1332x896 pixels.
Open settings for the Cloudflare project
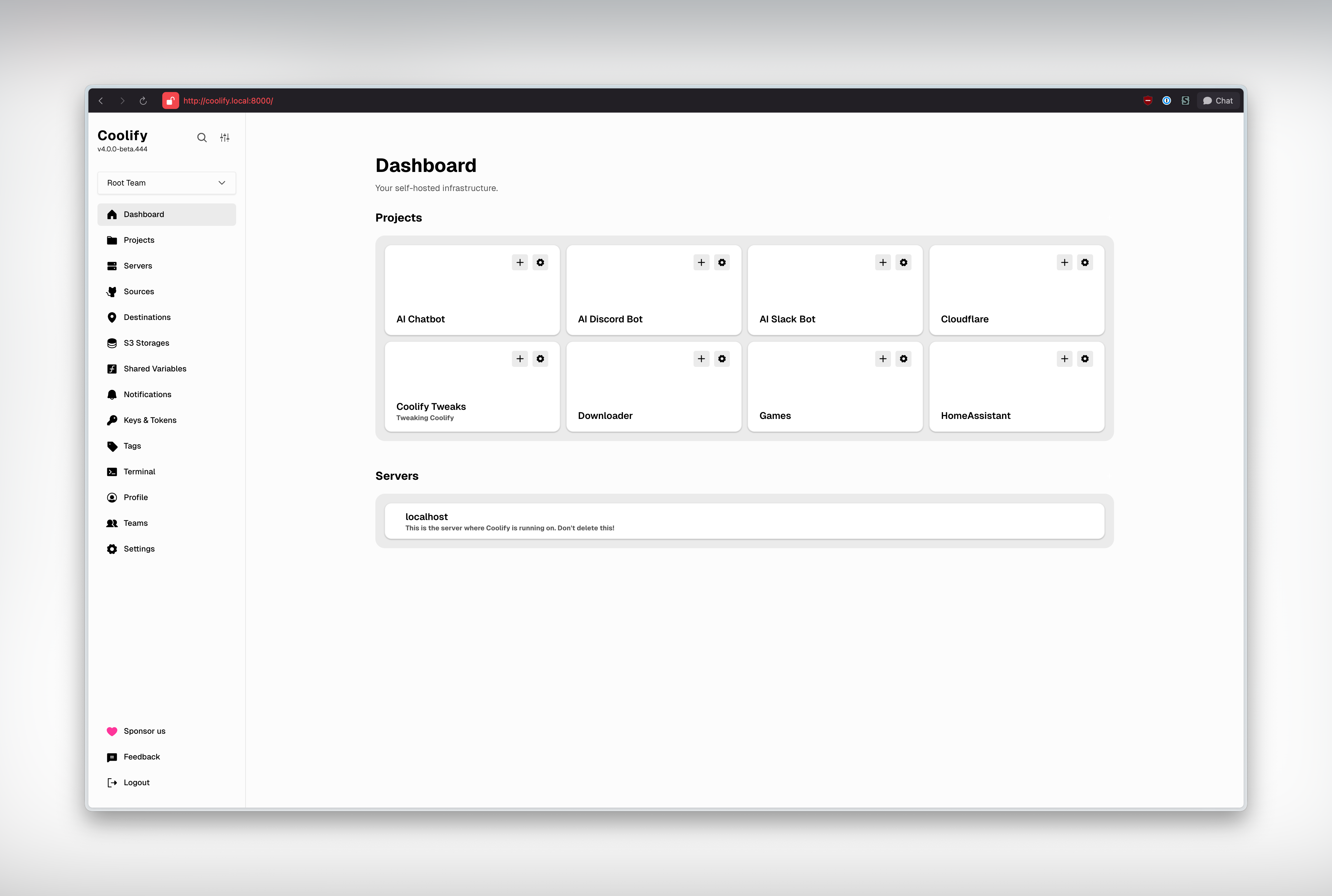[1085, 262]
